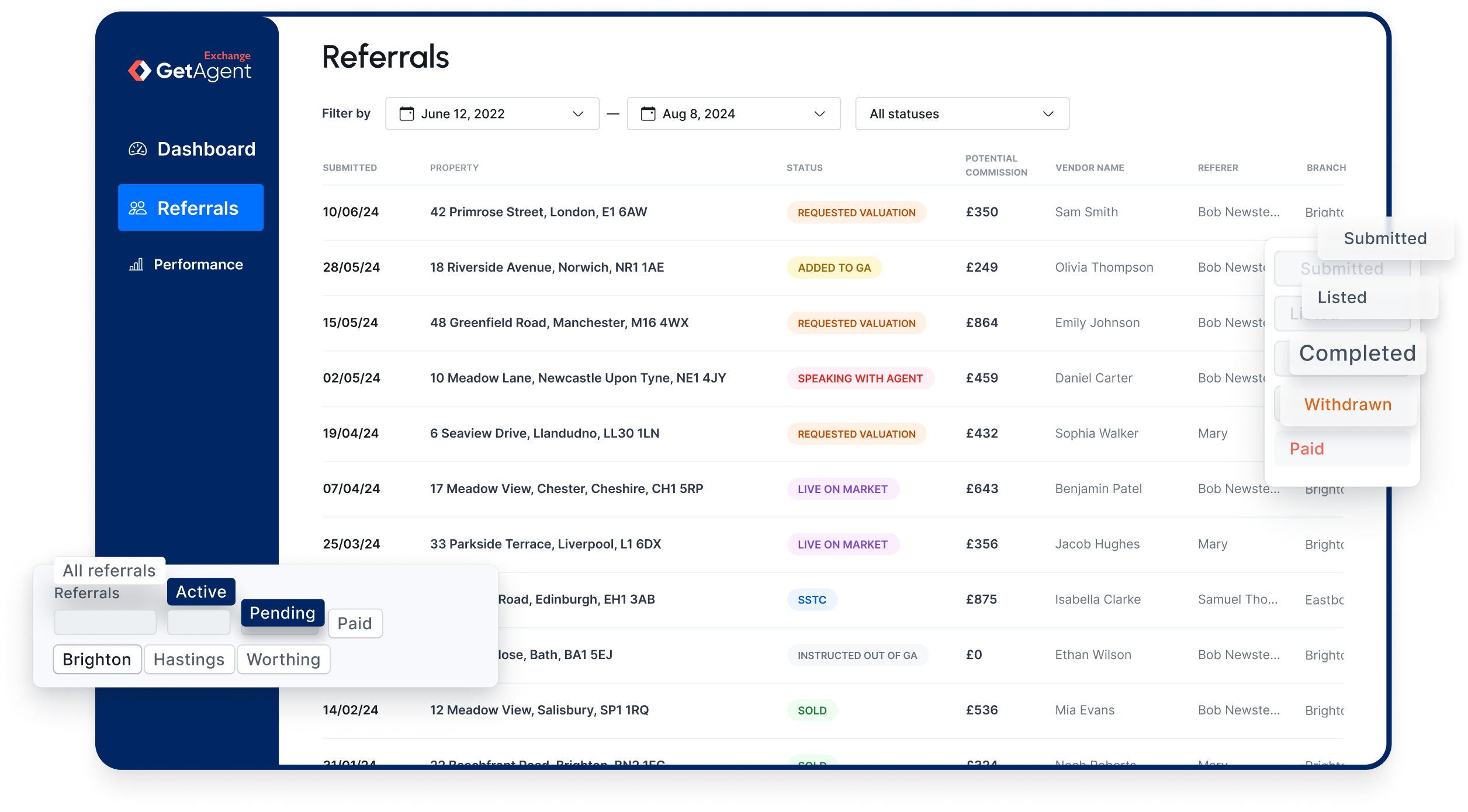
Task: Click the Referrals people icon
Action: point(138,208)
